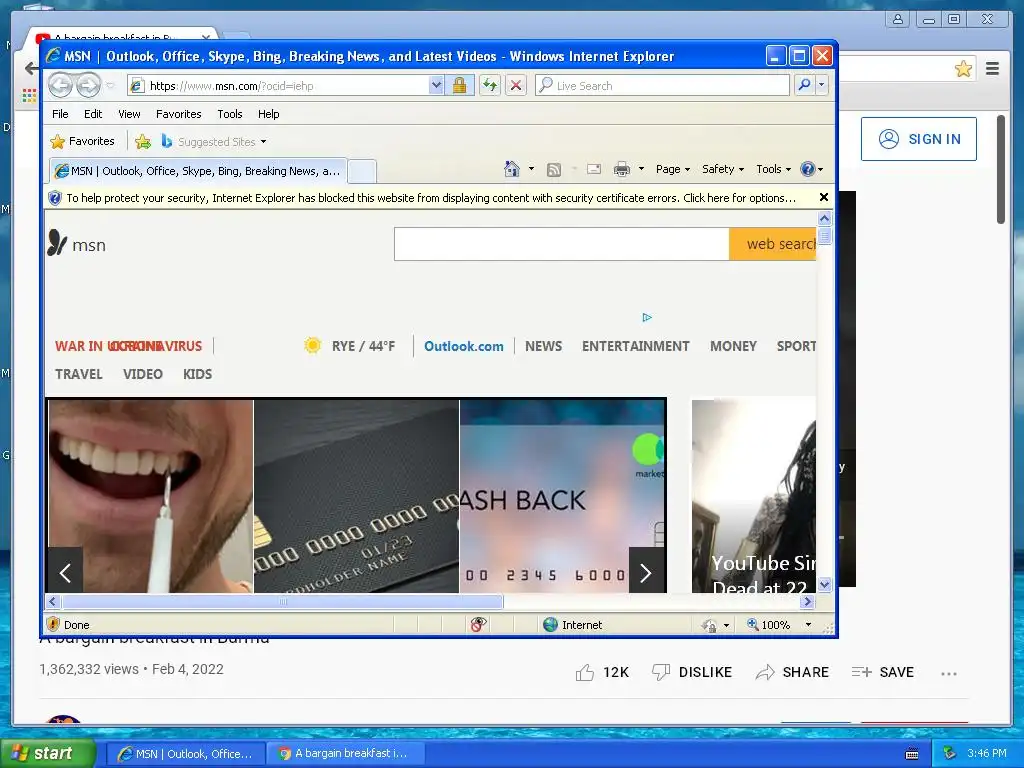Open the Outlook.com link
The image size is (1024, 768).
pos(464,346)
